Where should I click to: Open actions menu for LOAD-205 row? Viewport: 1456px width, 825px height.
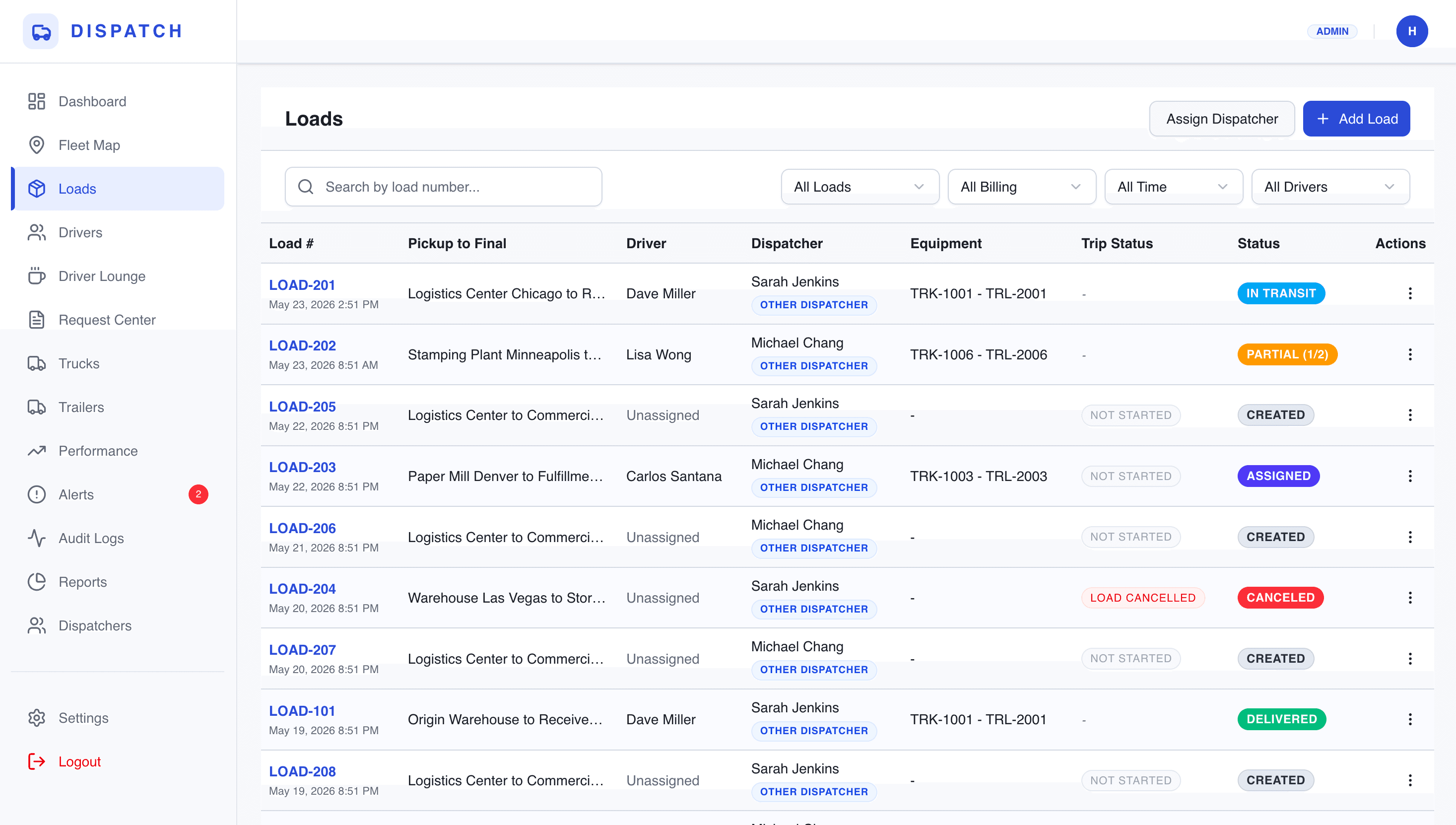coord(1409,415)
